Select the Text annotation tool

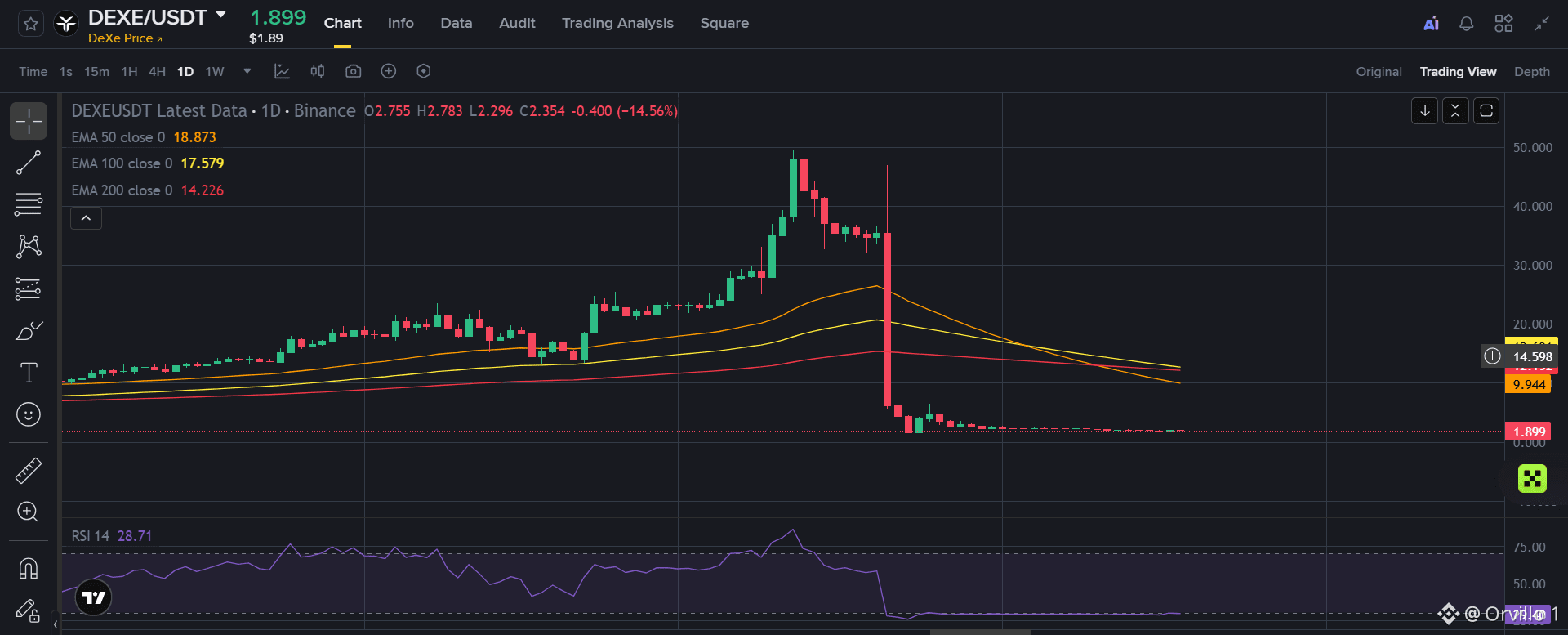click(x=29, y=373)
